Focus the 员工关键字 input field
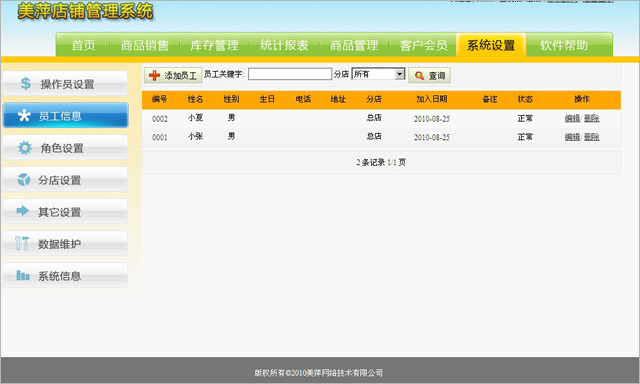Viewport: 640px width, 384px height. coord(290,74)
